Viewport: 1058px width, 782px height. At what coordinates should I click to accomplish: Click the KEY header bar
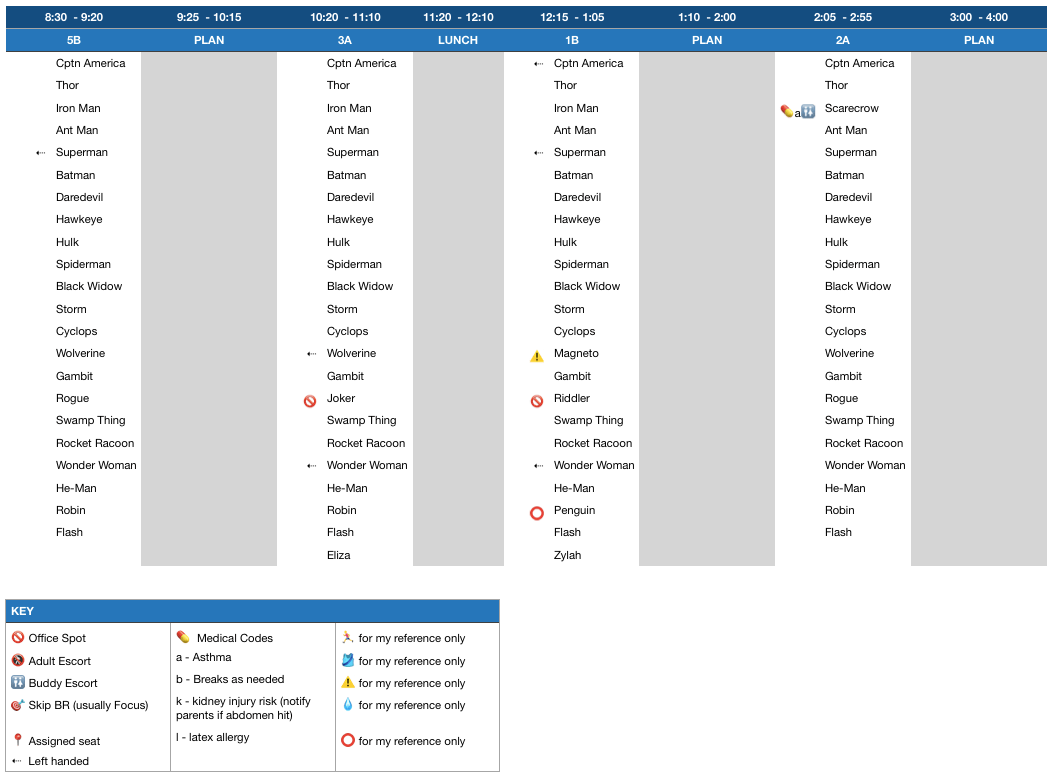tap(252, 611)
